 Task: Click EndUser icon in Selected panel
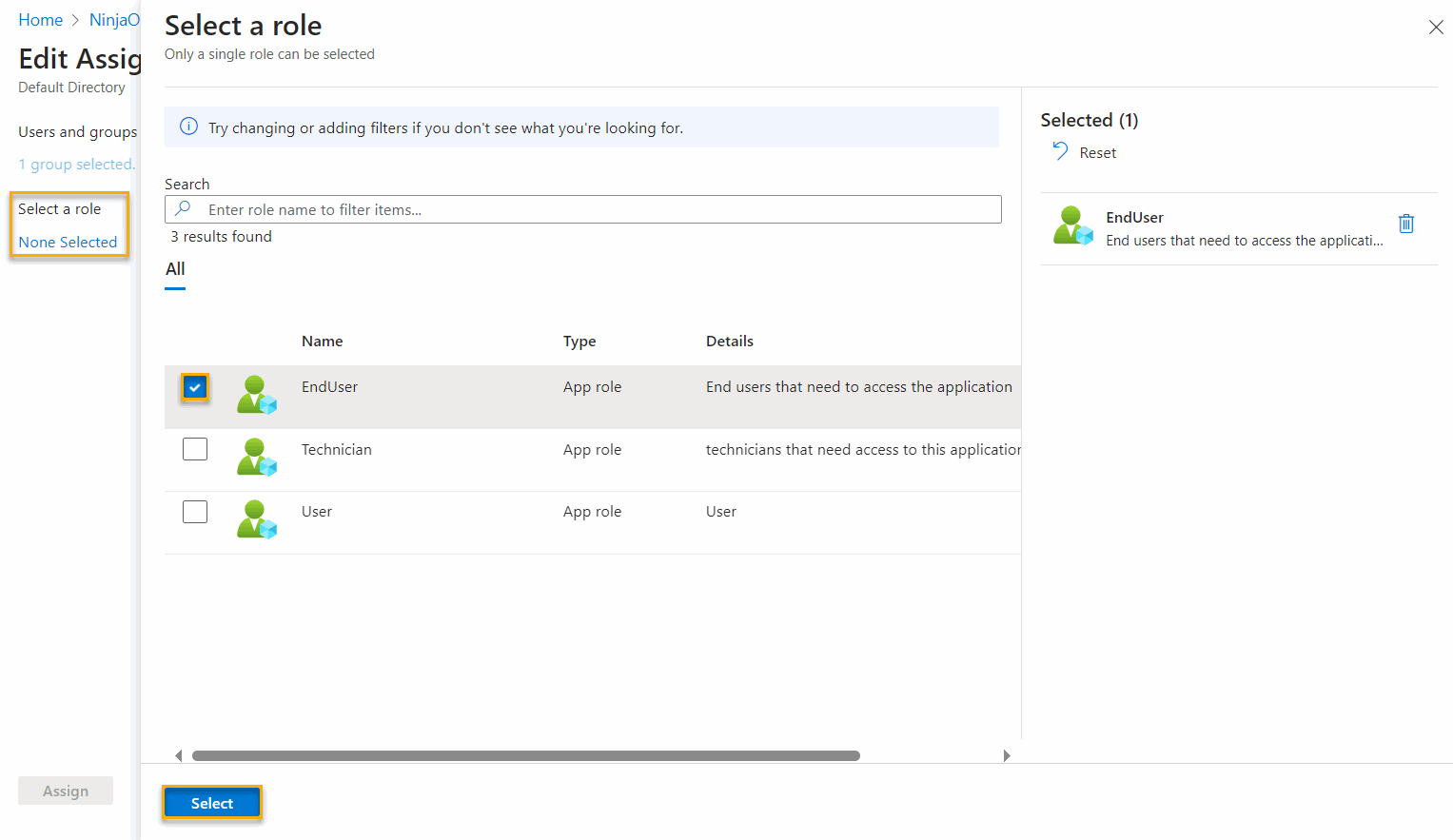click(x=1072, y=225)
